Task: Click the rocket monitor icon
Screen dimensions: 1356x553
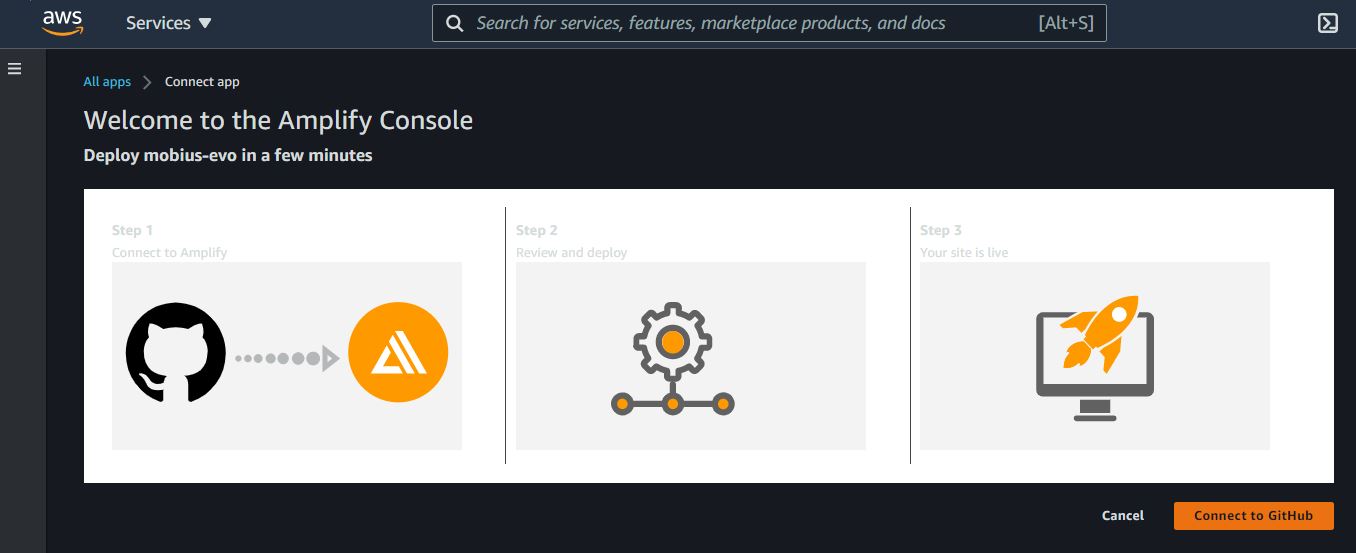Action: pyautogui.click(x=1095, y=357)
